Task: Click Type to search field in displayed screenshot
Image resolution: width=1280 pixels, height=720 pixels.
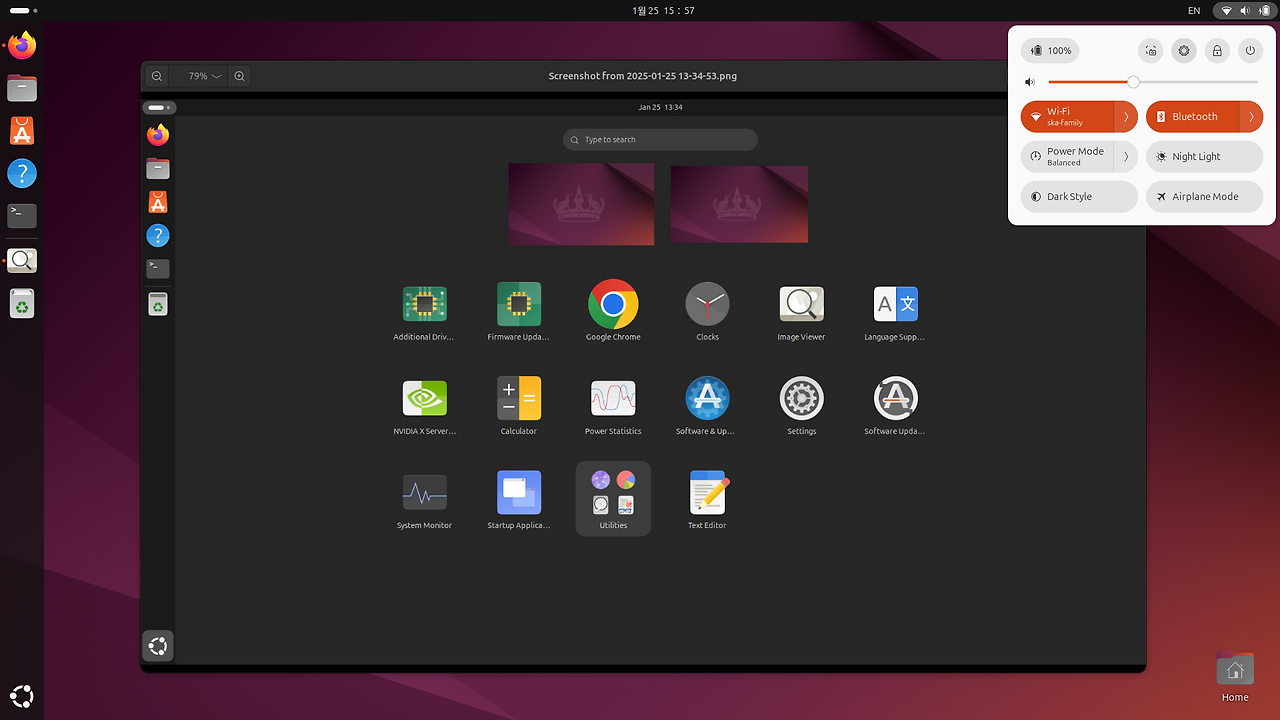Action: coord(660,140)
